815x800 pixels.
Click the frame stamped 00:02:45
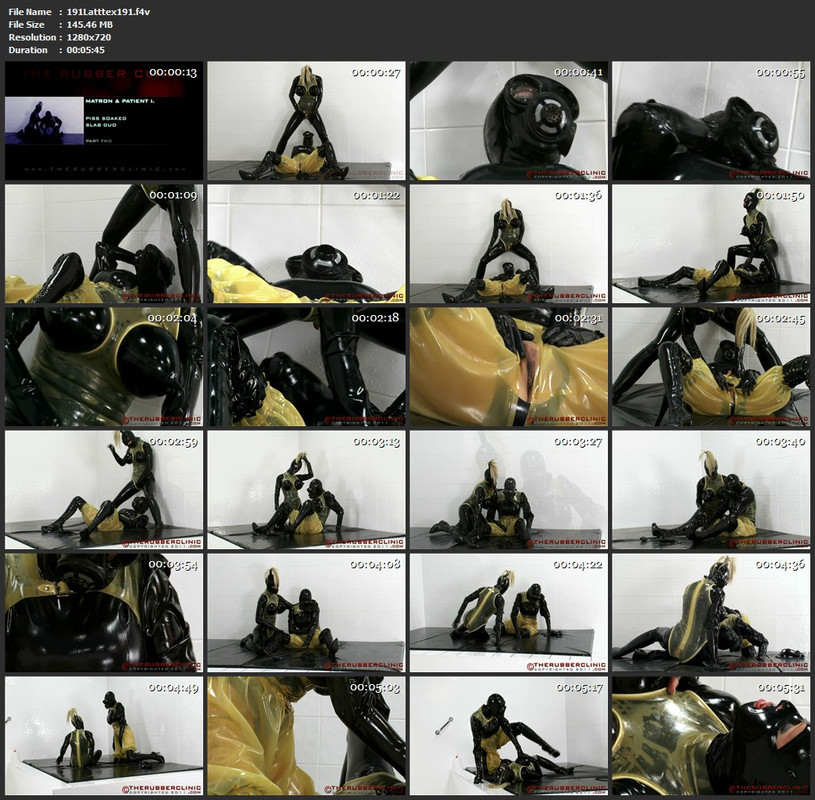tap(711, 367)
